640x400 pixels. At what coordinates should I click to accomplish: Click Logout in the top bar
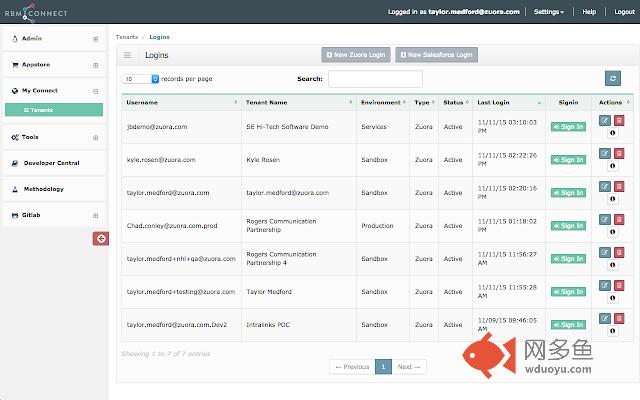624,12
